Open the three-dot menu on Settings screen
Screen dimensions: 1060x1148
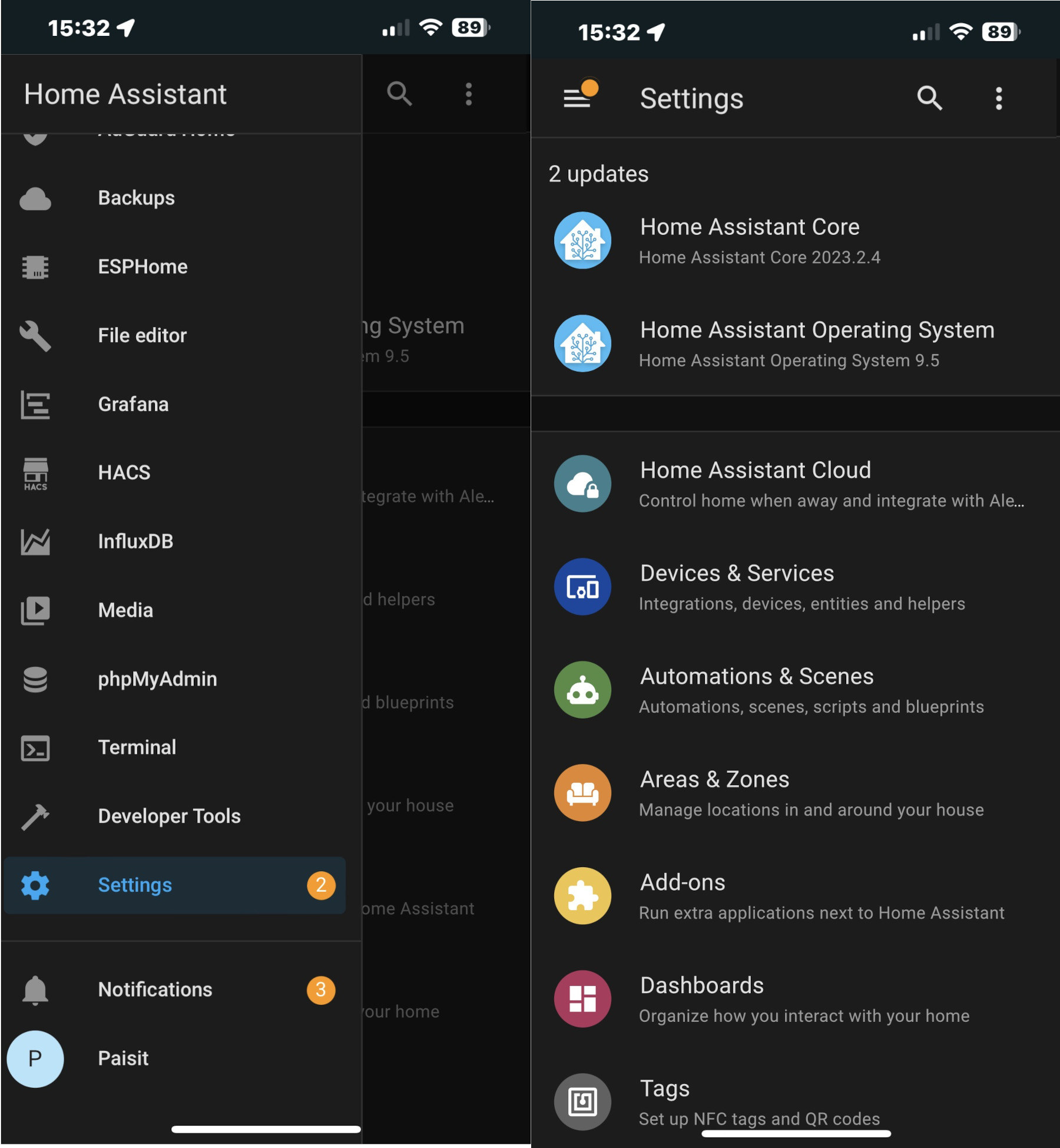pos(999,98)
